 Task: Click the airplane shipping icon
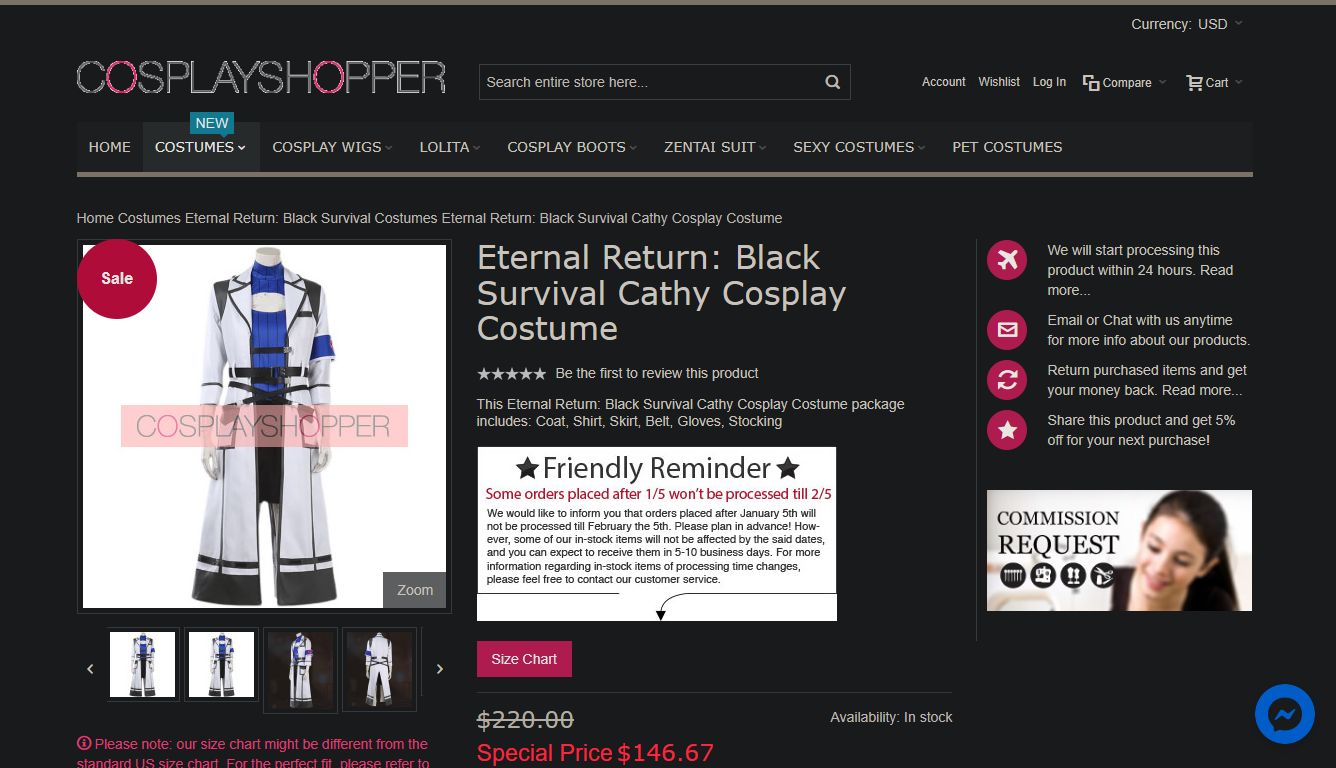click(x=1007, y=260)
